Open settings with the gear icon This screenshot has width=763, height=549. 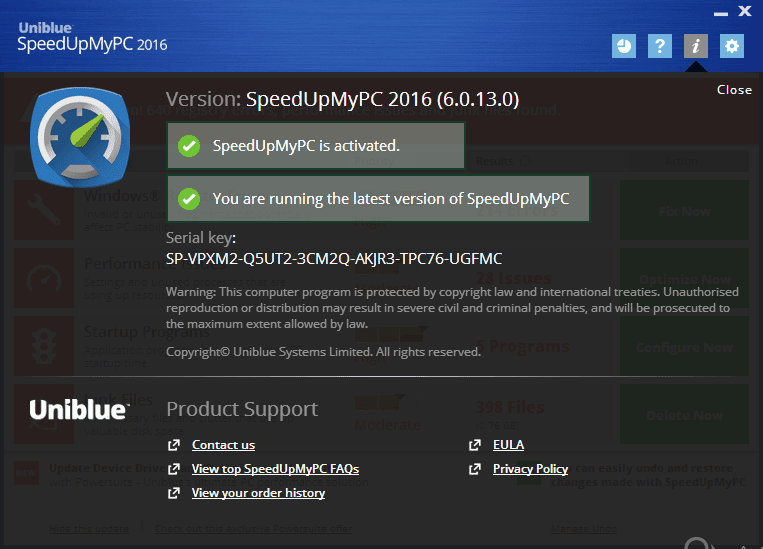[x=732, y=46]
